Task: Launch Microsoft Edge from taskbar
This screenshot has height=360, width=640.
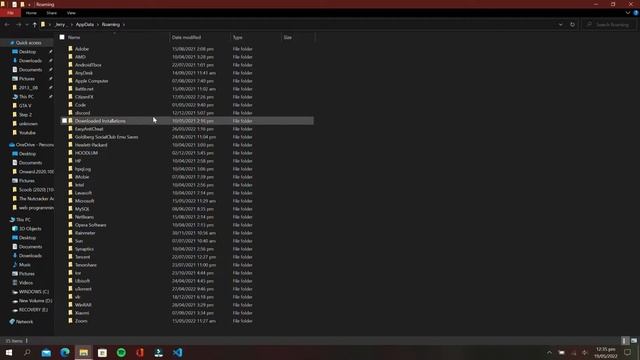Action: [x=65, y=352]
